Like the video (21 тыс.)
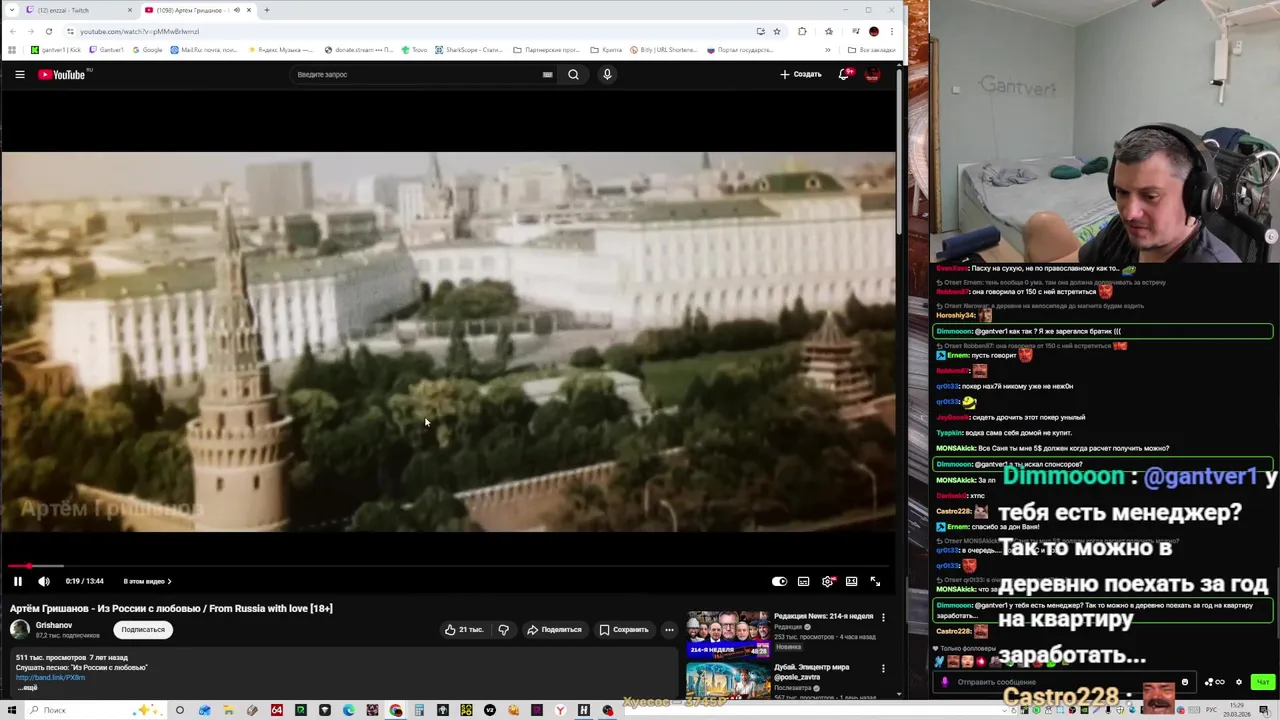Screen dimensions: 1280x720 [x=464, y=629]
